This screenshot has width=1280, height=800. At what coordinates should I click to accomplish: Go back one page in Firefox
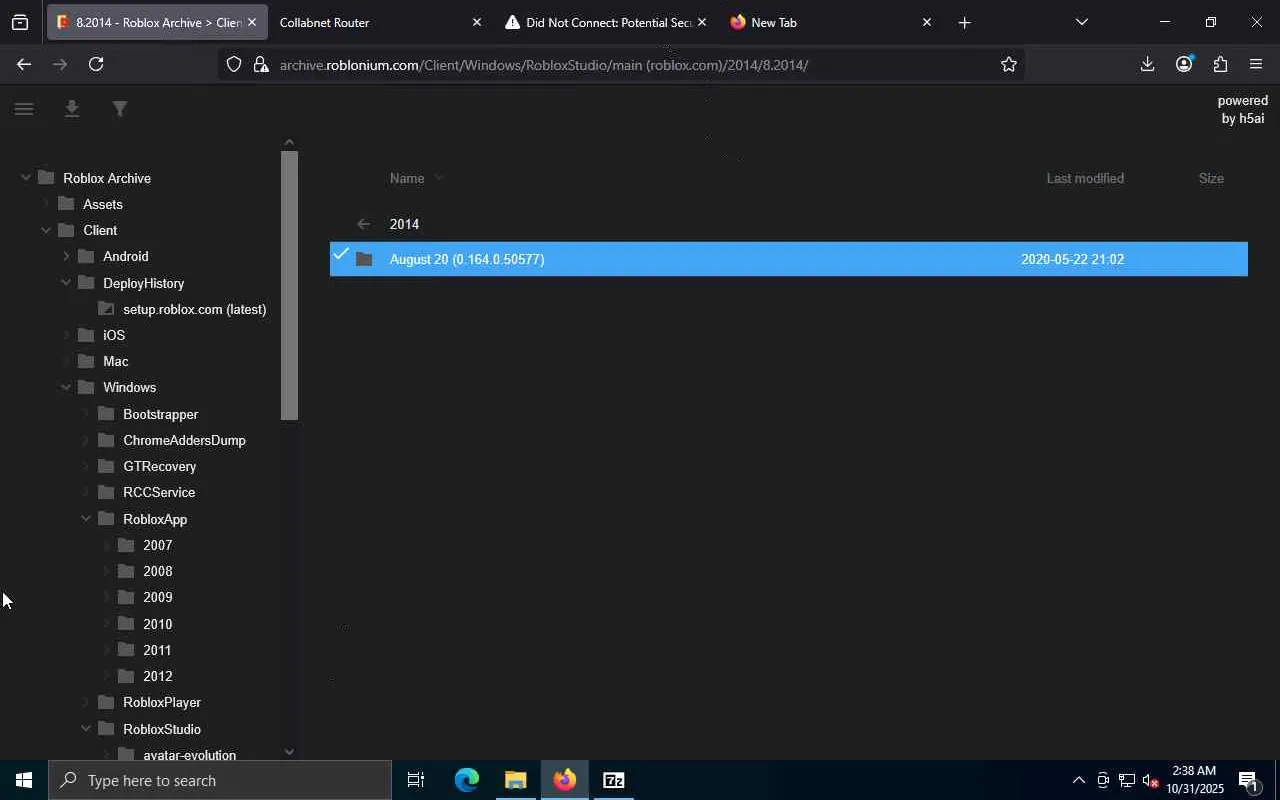[x=24, y=64]
